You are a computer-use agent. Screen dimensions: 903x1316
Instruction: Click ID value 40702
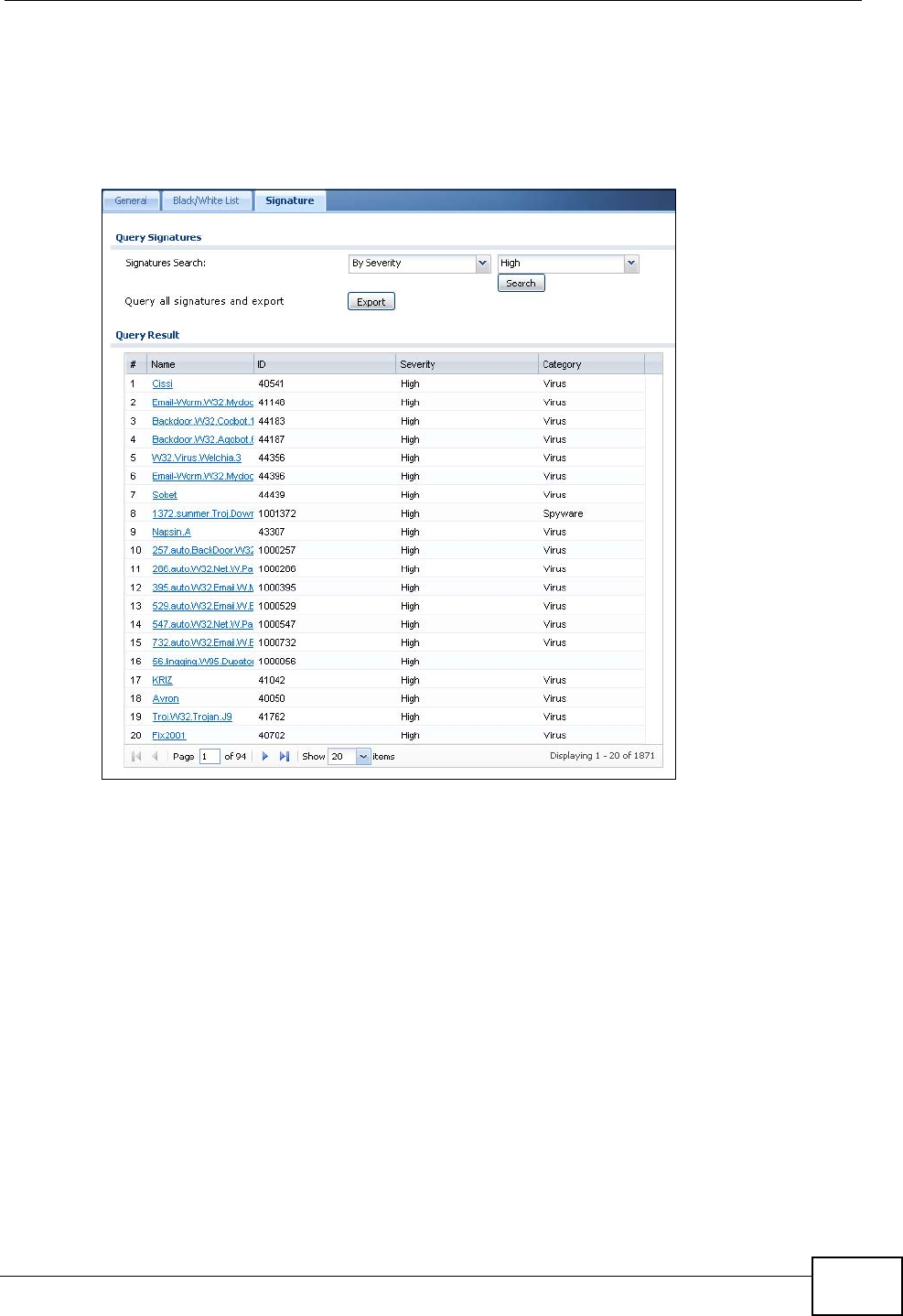272,735
